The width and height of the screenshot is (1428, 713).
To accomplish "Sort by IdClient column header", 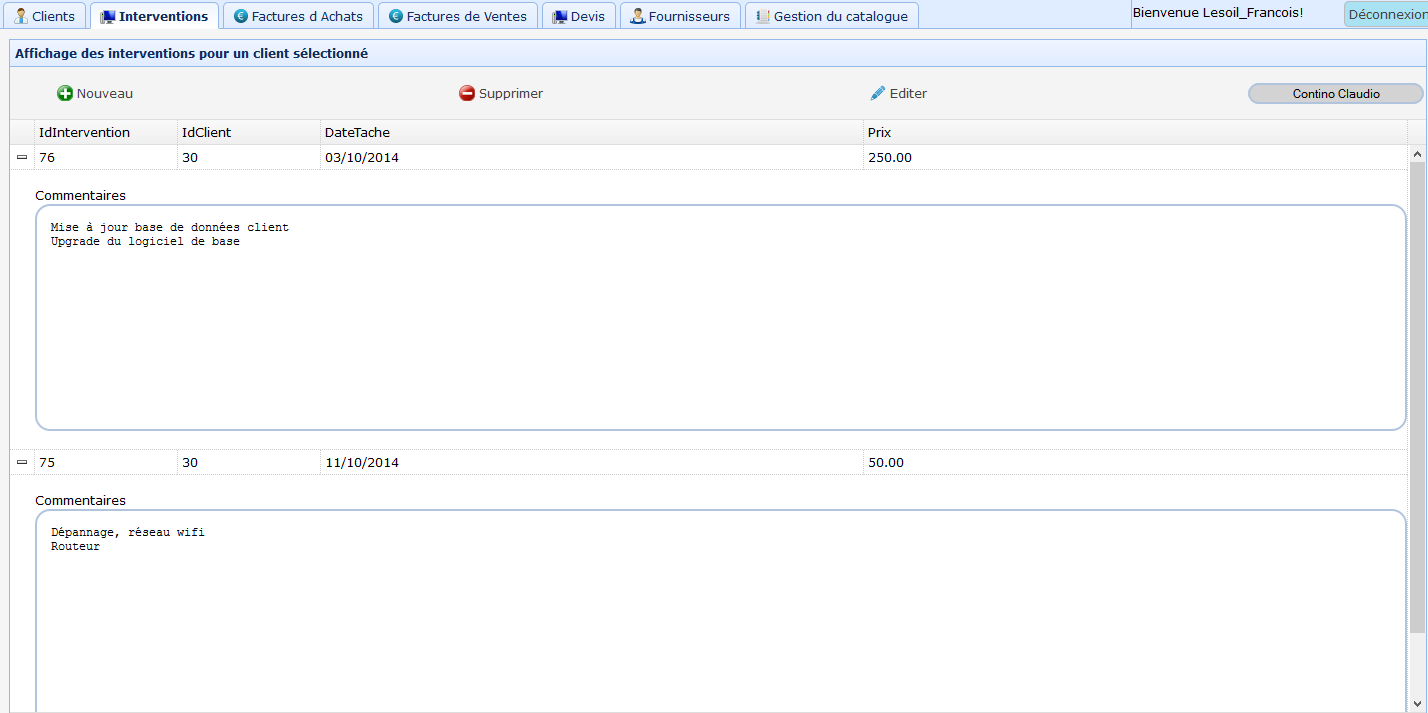I will coord(249,132).
